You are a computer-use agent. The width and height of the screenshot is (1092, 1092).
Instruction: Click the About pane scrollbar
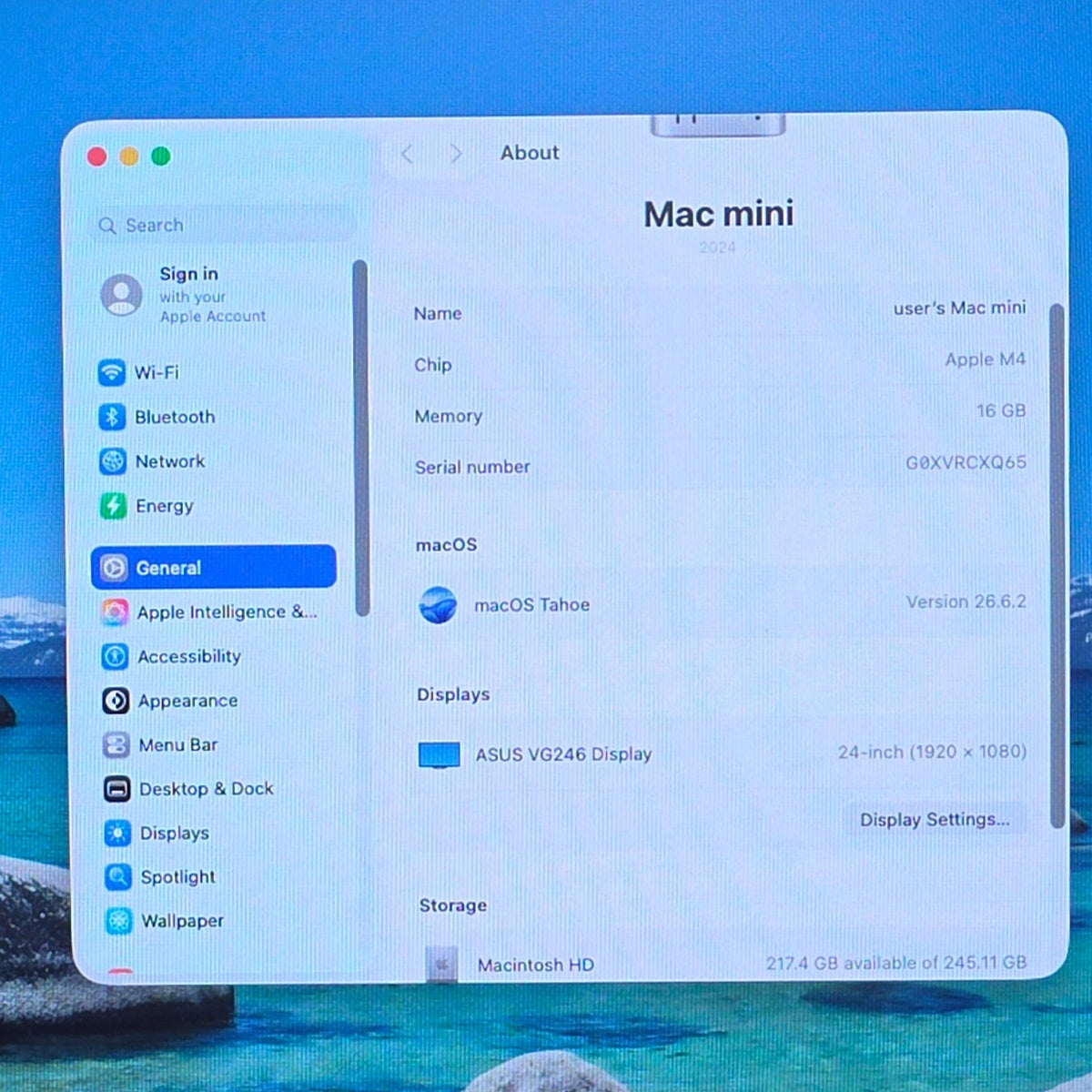pyautogui.click(x=1057, y=566)
